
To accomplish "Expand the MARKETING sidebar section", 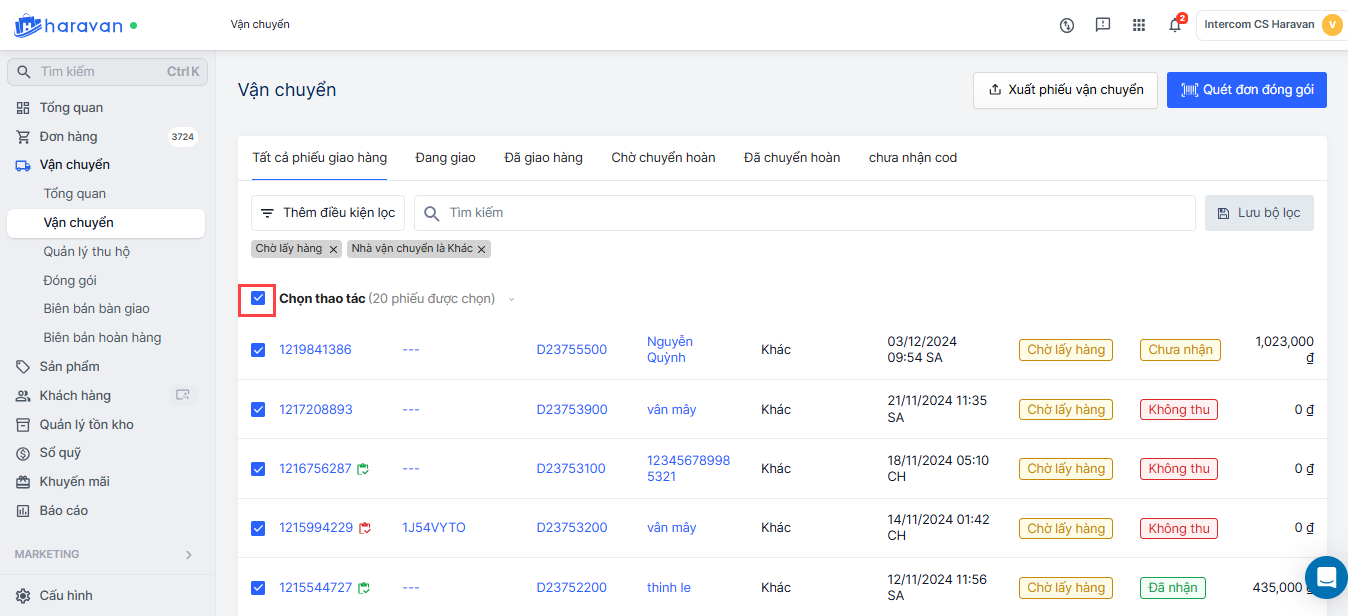I will coord(189,554).
